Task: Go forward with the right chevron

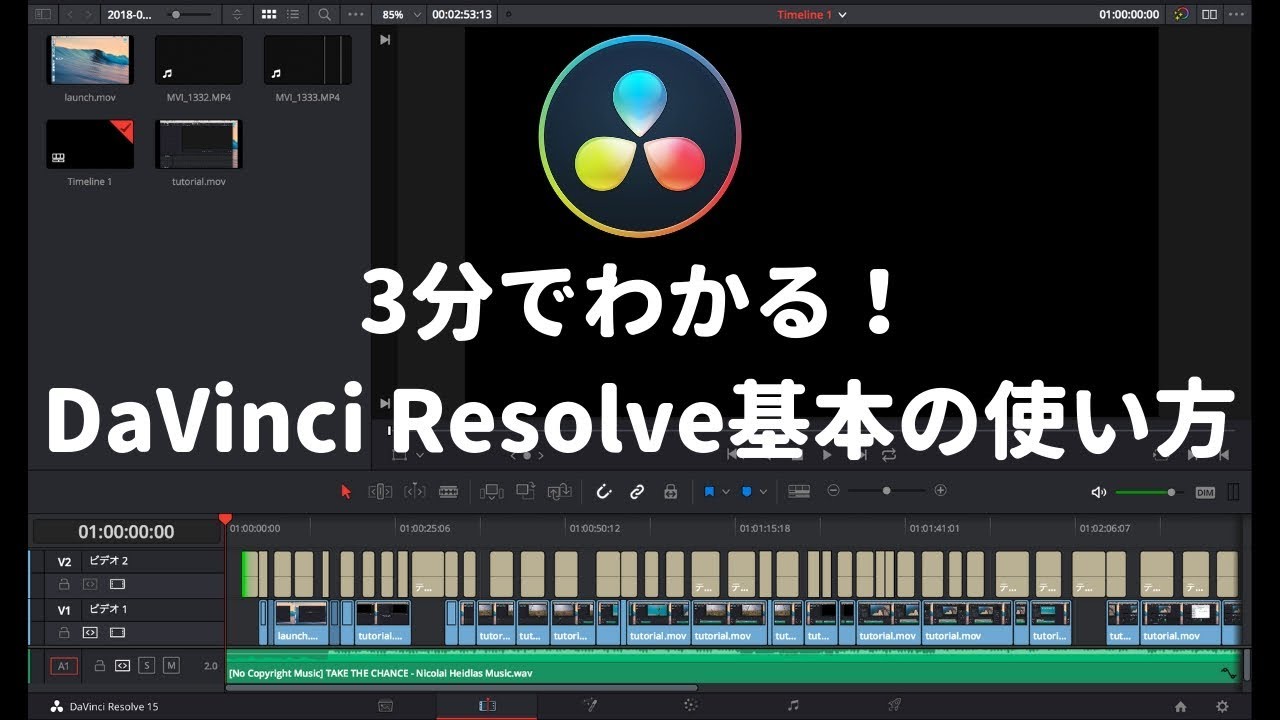Action: coord(90,15)
